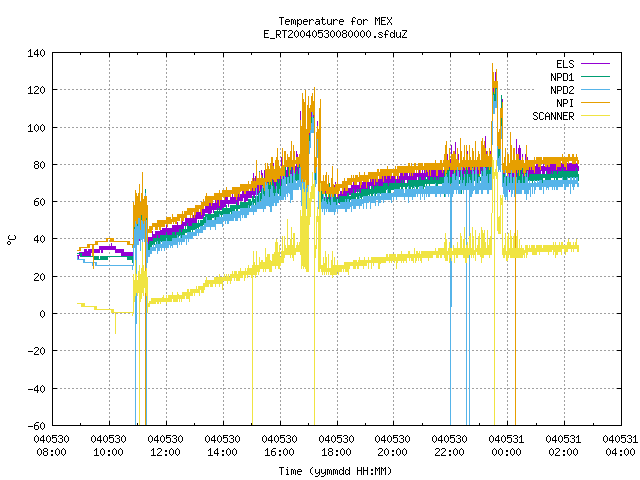The image size is (640, 480).
Task: Click the y-axis tick label 100
Action: [x=36, y=128]
